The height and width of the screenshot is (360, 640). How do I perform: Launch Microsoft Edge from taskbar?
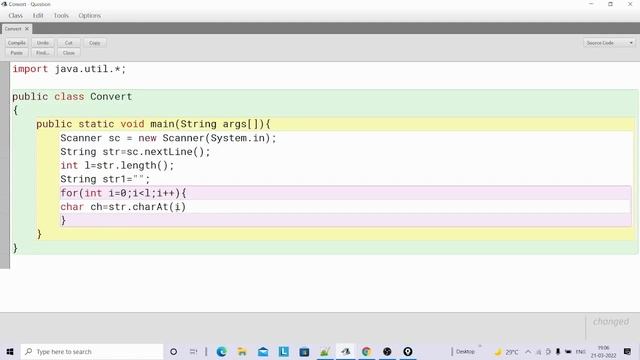coord(222,351)
